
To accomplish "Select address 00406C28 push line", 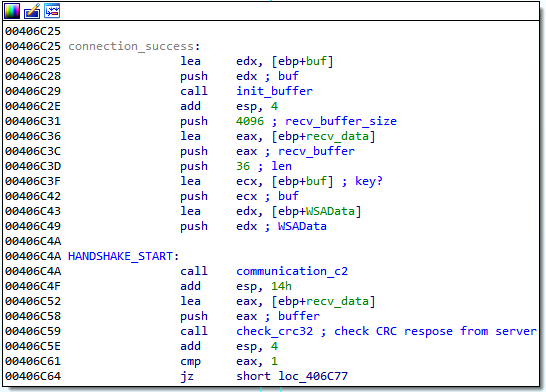I will [x=33, y=76].
